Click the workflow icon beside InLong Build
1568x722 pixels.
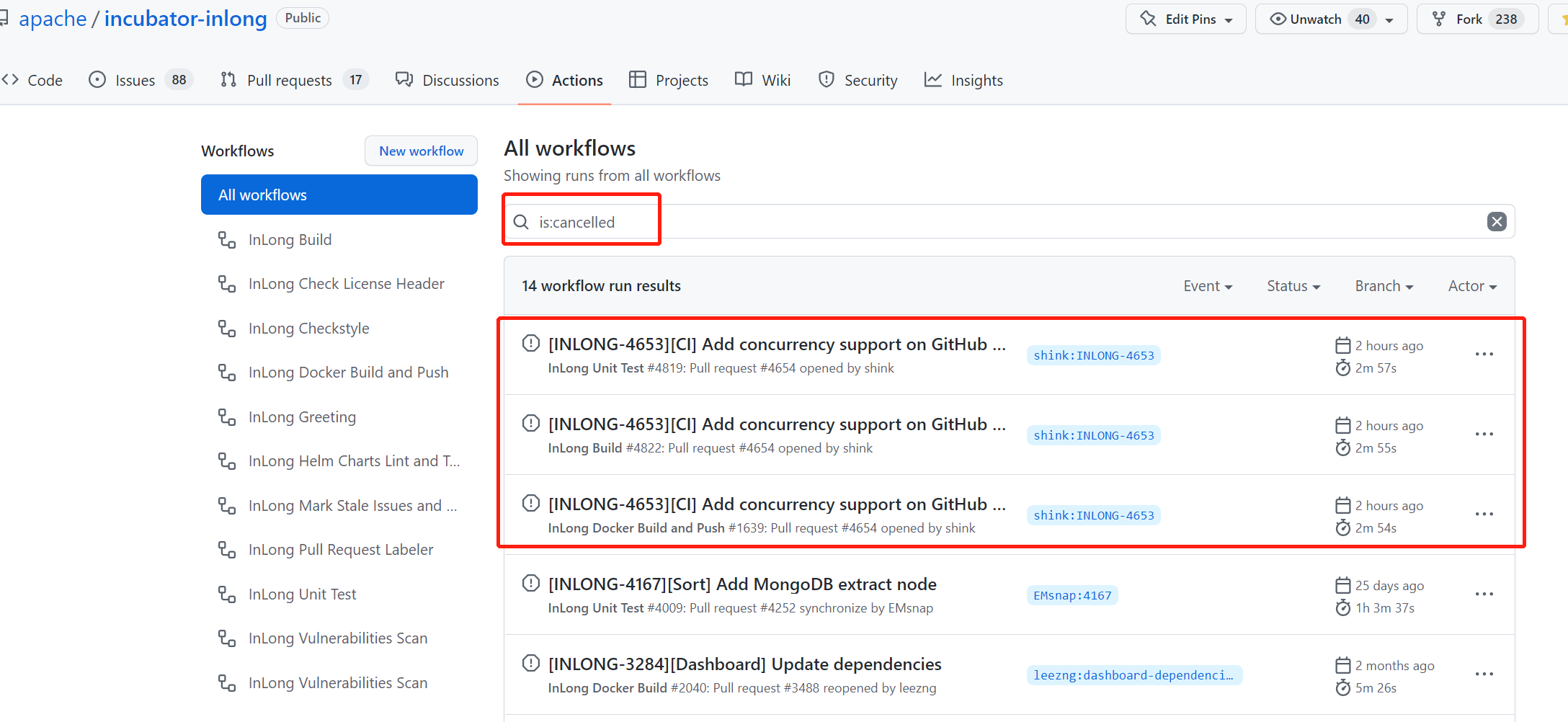click(227, 240)
